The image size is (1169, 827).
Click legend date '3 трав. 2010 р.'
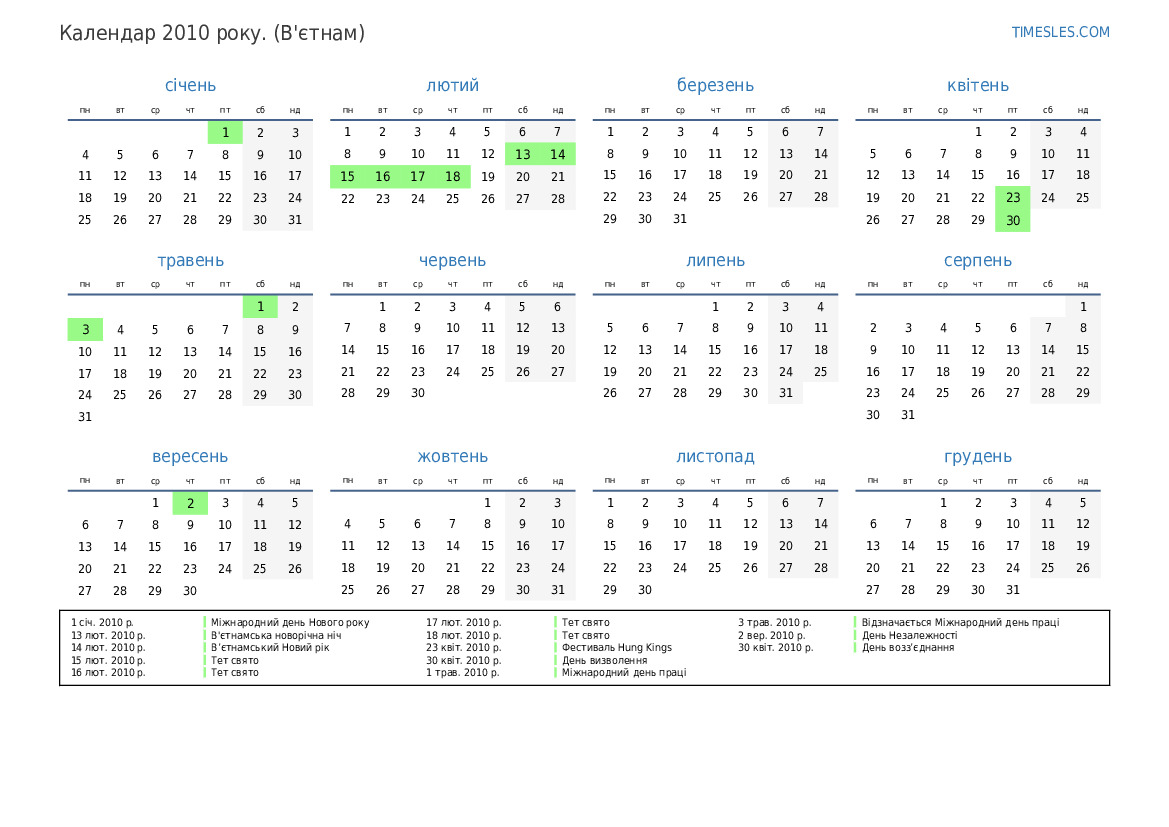tap(775, 623)
